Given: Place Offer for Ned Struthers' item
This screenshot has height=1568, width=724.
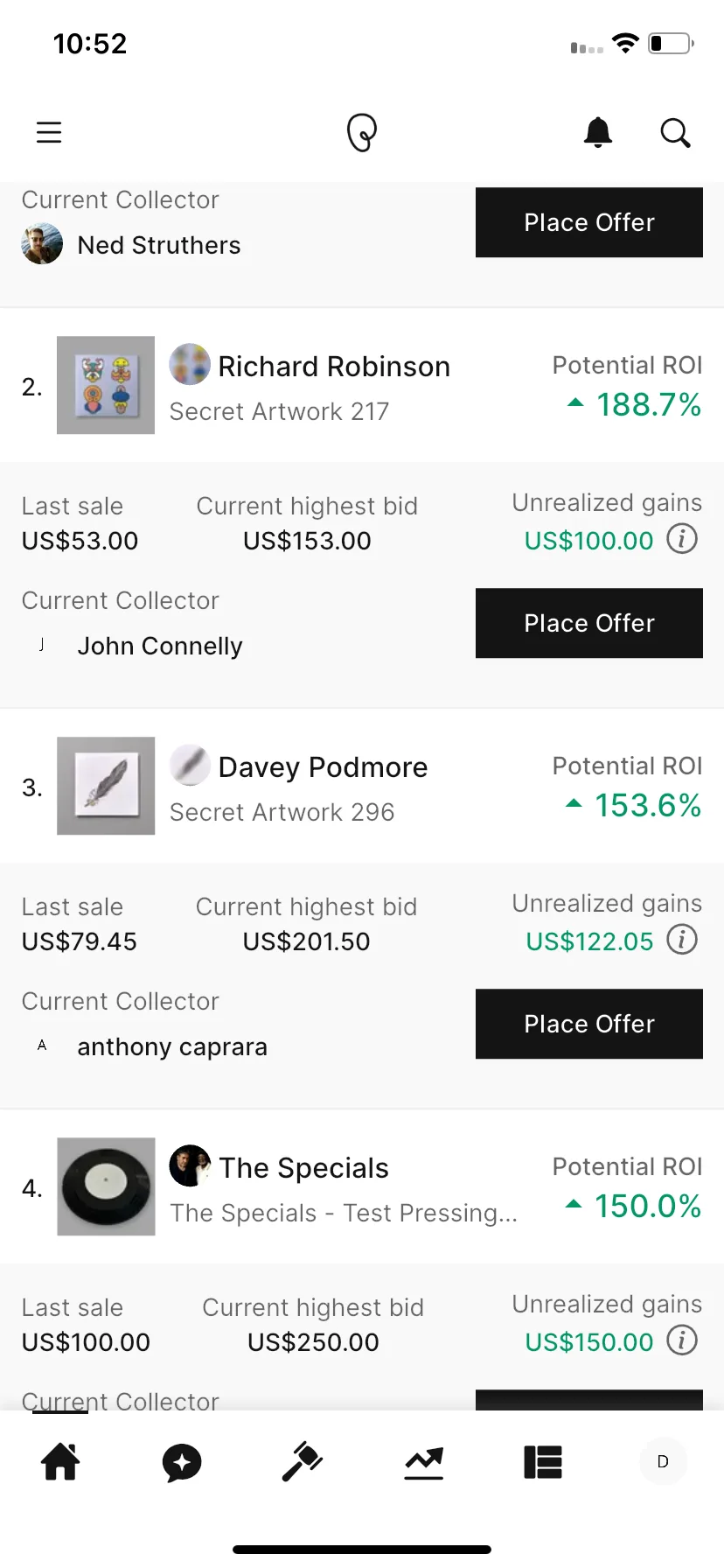Looking at the screenshot, I should coord(589,222).
